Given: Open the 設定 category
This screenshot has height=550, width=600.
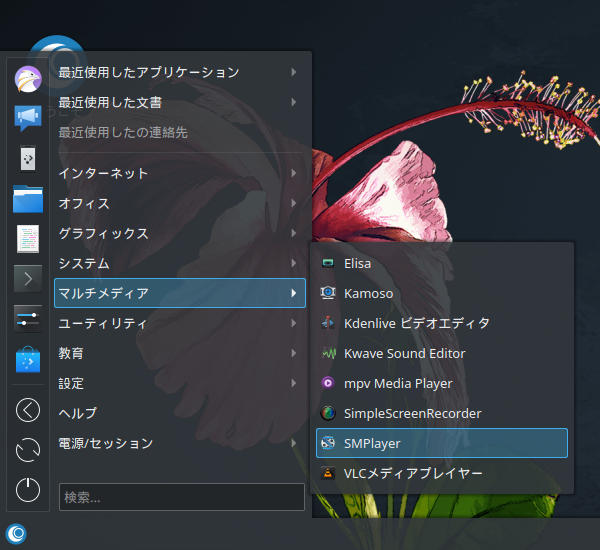Looking at the screenshot, I should [180, 383].
